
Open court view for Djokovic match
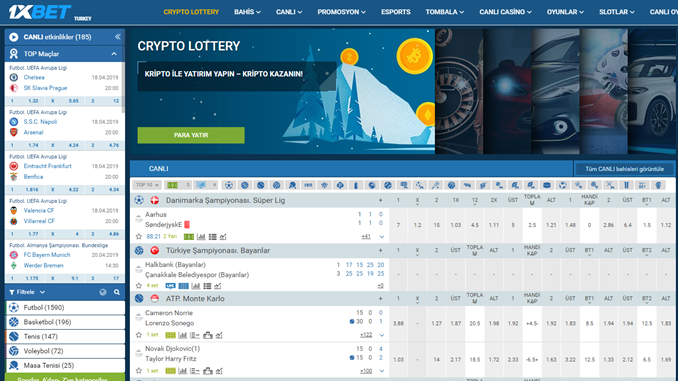point(170,371)
